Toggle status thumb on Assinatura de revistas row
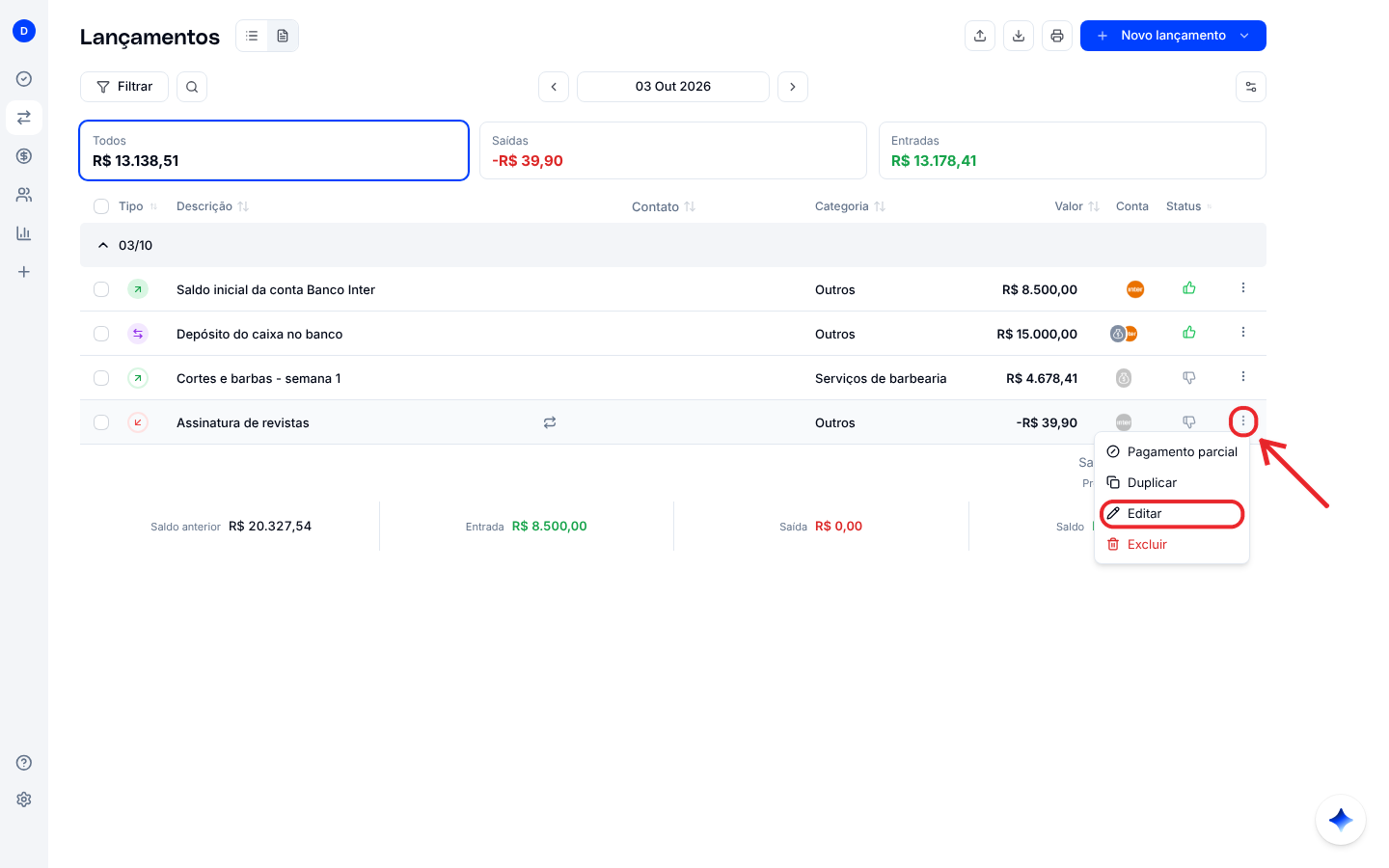Image resolution: width=1389 pixels, height=868 pixels. [x=1189, y=422]
